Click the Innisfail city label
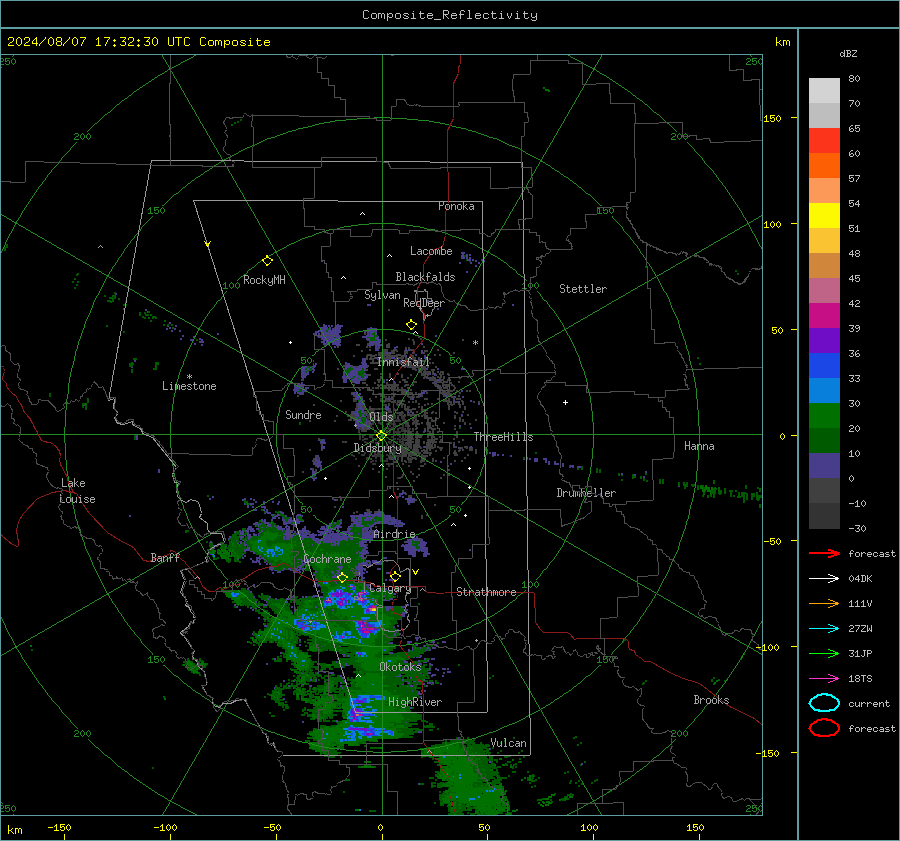900x841 pixels. tap(403, 362)
